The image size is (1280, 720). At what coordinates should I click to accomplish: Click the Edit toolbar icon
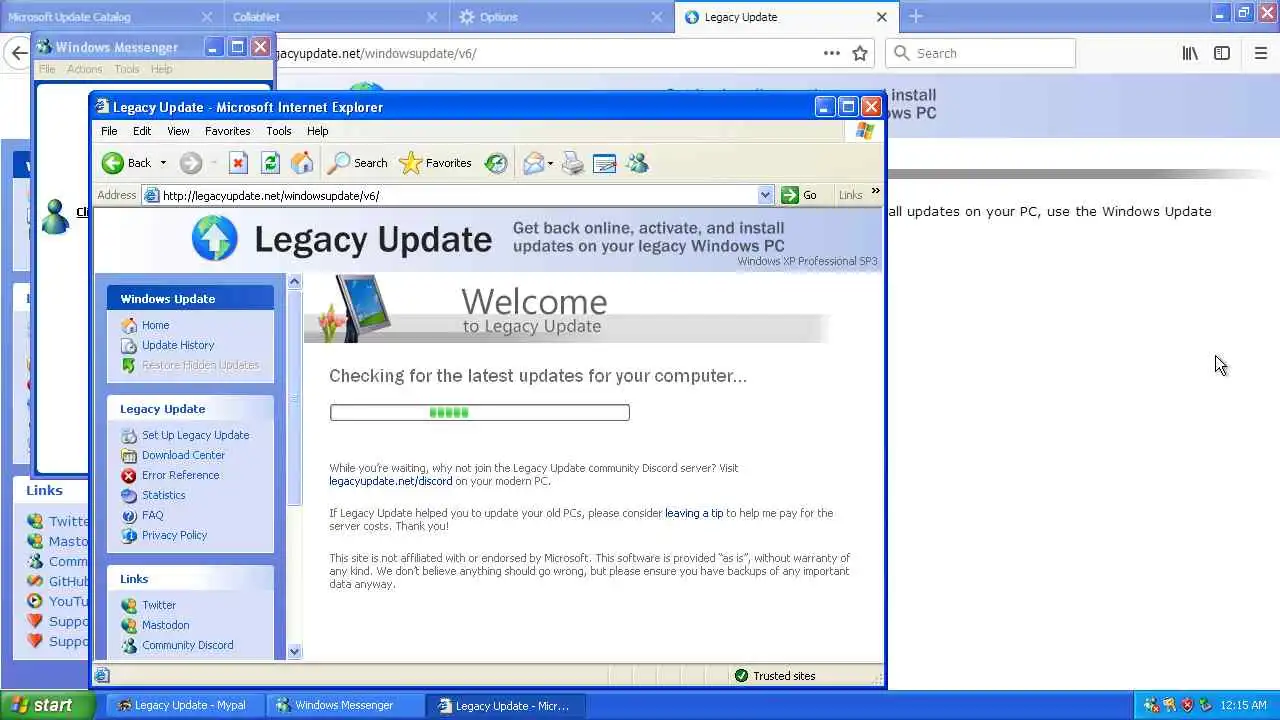coord(605,163)
